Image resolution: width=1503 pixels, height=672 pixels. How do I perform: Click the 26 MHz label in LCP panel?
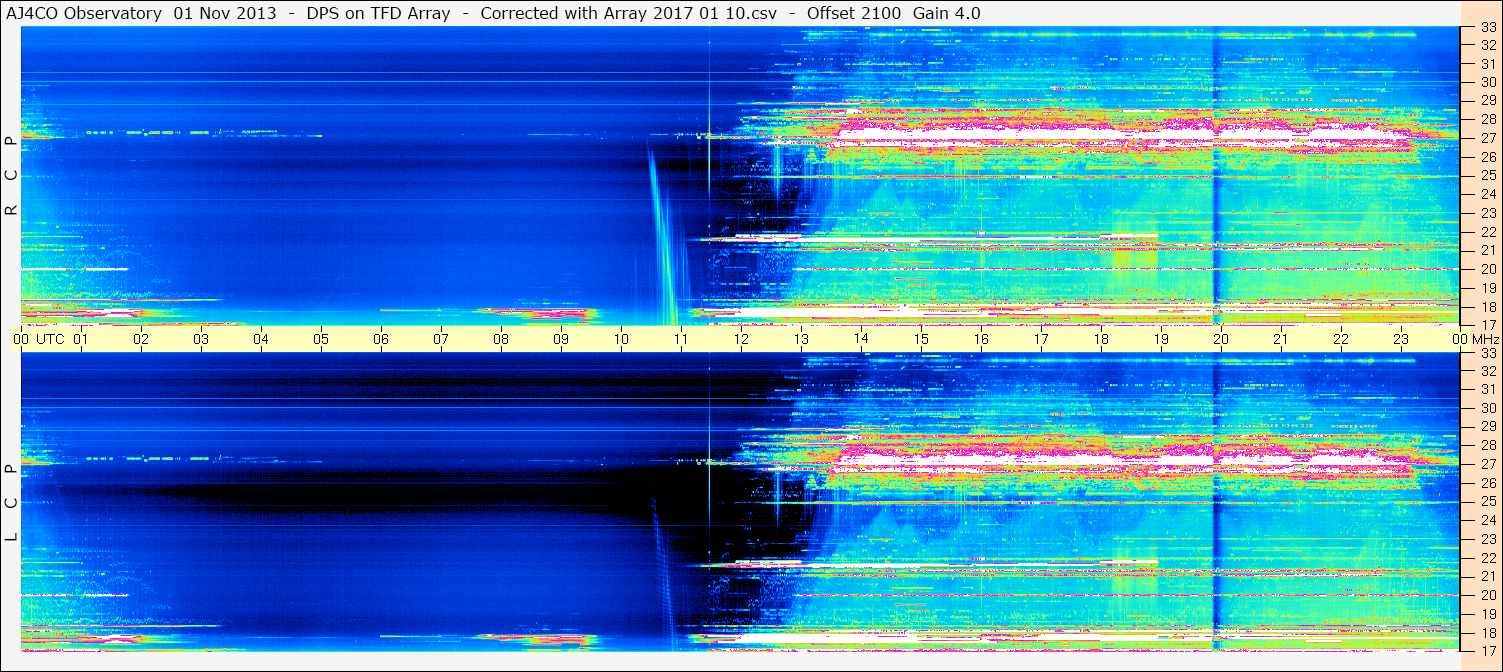point(1487,483)
